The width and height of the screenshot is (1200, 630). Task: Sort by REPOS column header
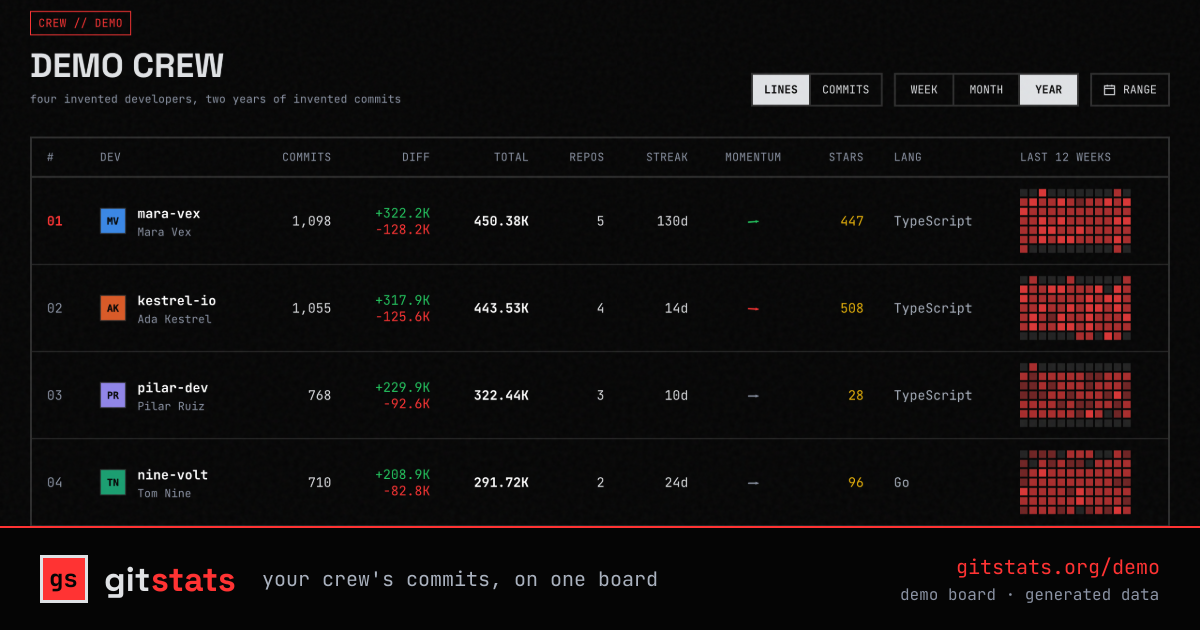click(x=587, y=157)
